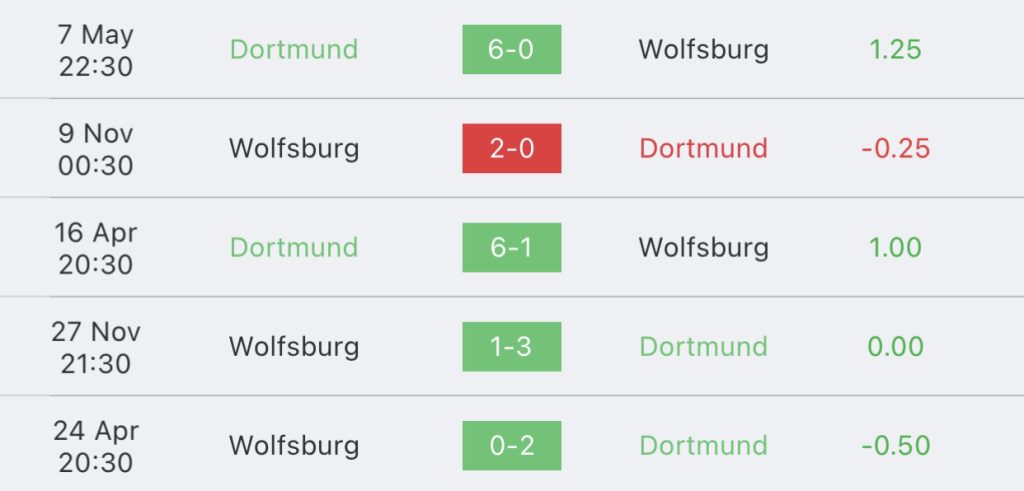Click the 27 Nov 21:30 match date

pyautogui.click(x=95, y=346)
